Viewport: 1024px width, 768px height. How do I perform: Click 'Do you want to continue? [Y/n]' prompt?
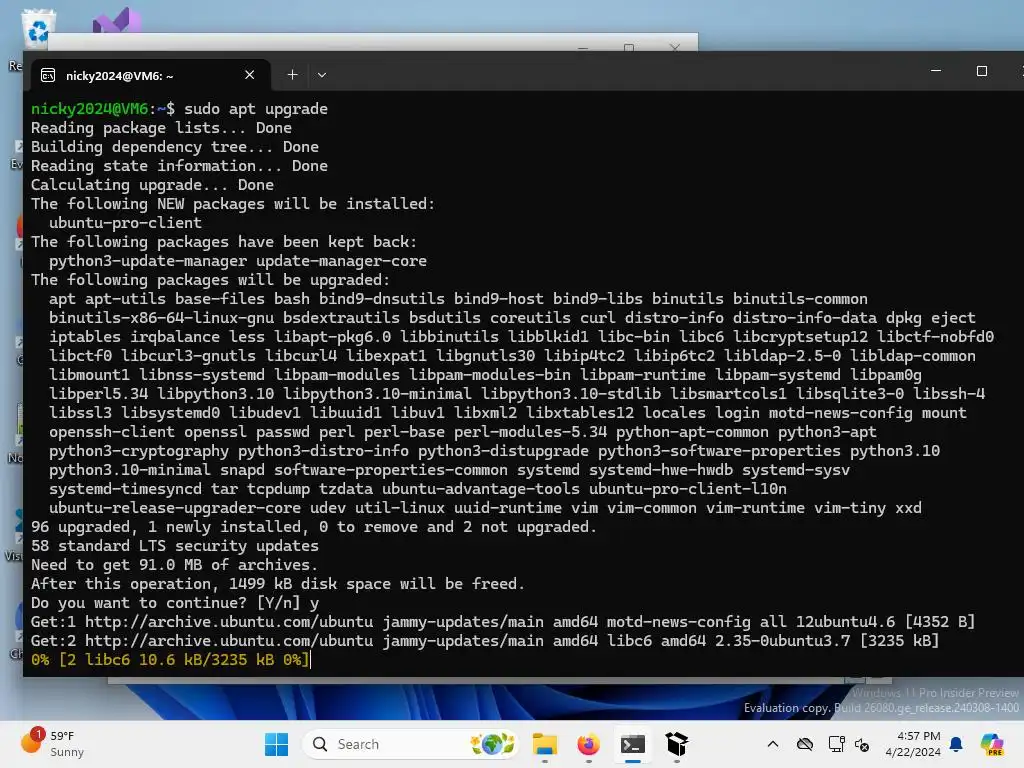tap(165, 603)
